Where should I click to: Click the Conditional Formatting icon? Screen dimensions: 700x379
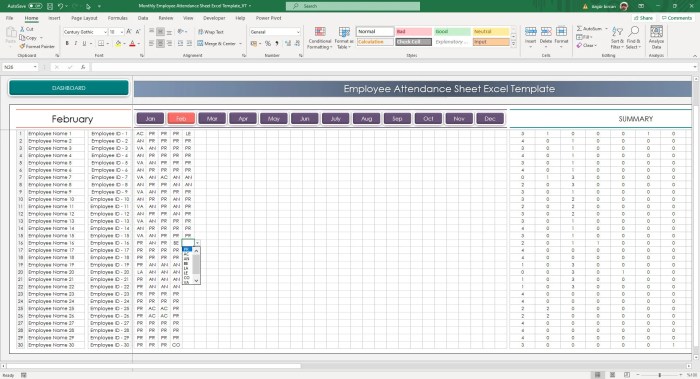[320, 37]
